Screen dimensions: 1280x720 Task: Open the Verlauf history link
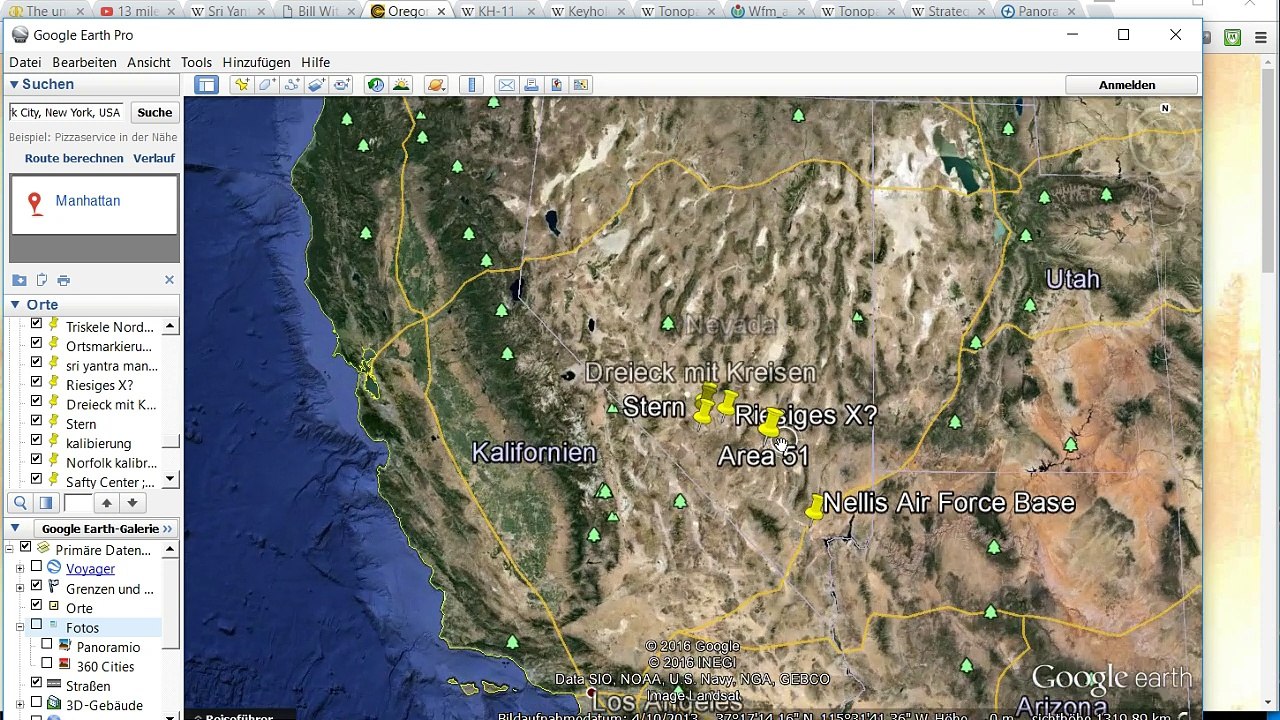pos(154,158)
